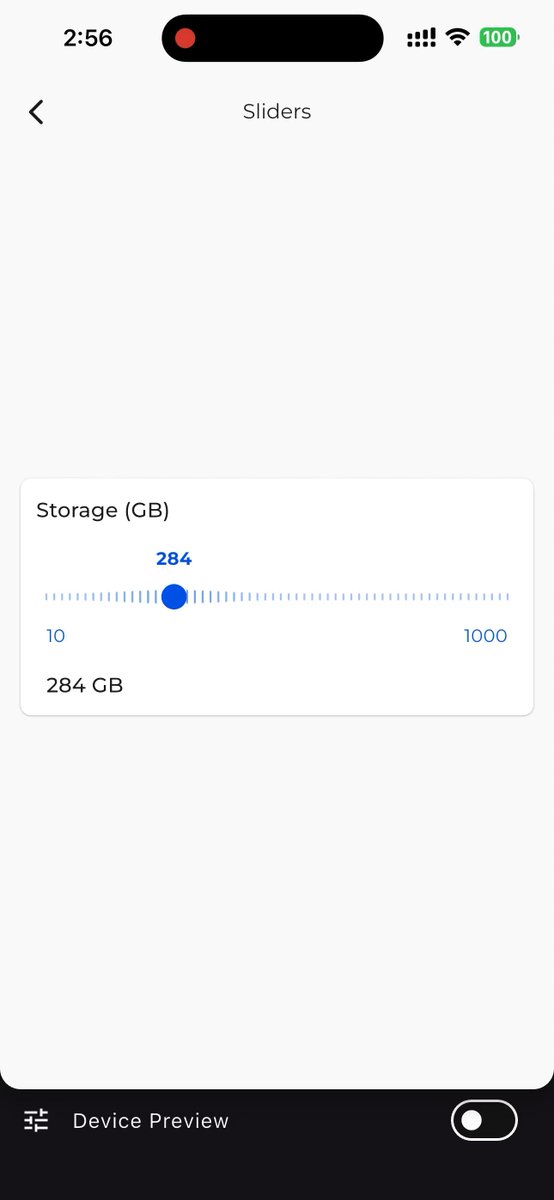The height and width of the screenshot is (1200, 554).
Task: Click the slider track midpoint
Action: click(x=277, y=597)
